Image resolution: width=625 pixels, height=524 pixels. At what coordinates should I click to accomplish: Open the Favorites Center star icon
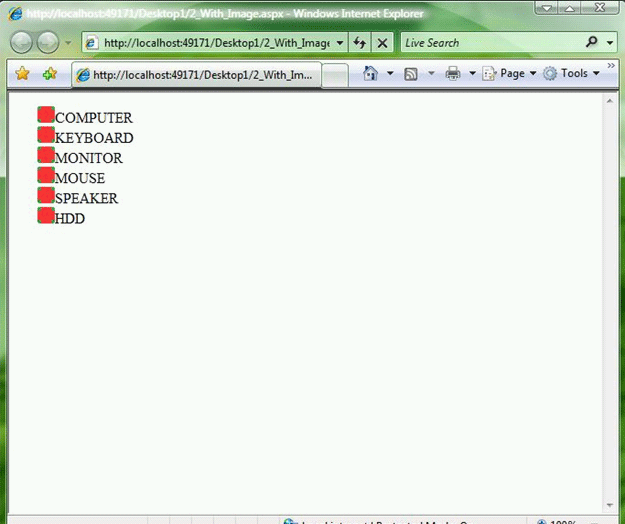22,74
